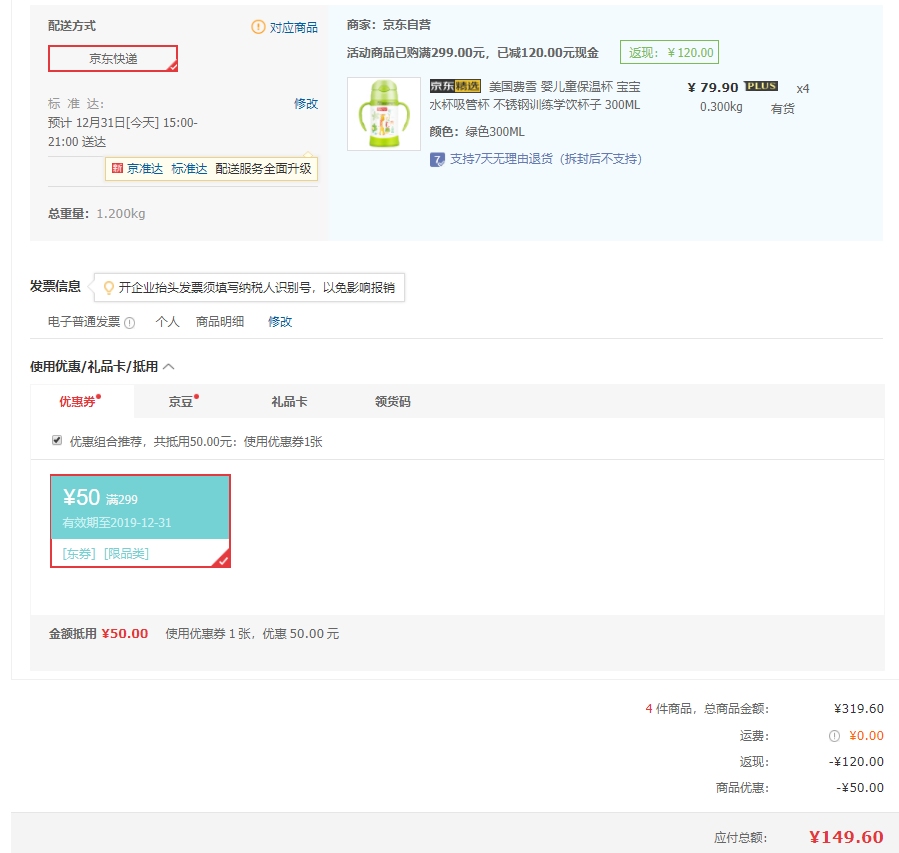Viewport: 899px width, 853px height.
Task: Select the ¥50 满299 coupon card
Action: click(x=140, y=521)
